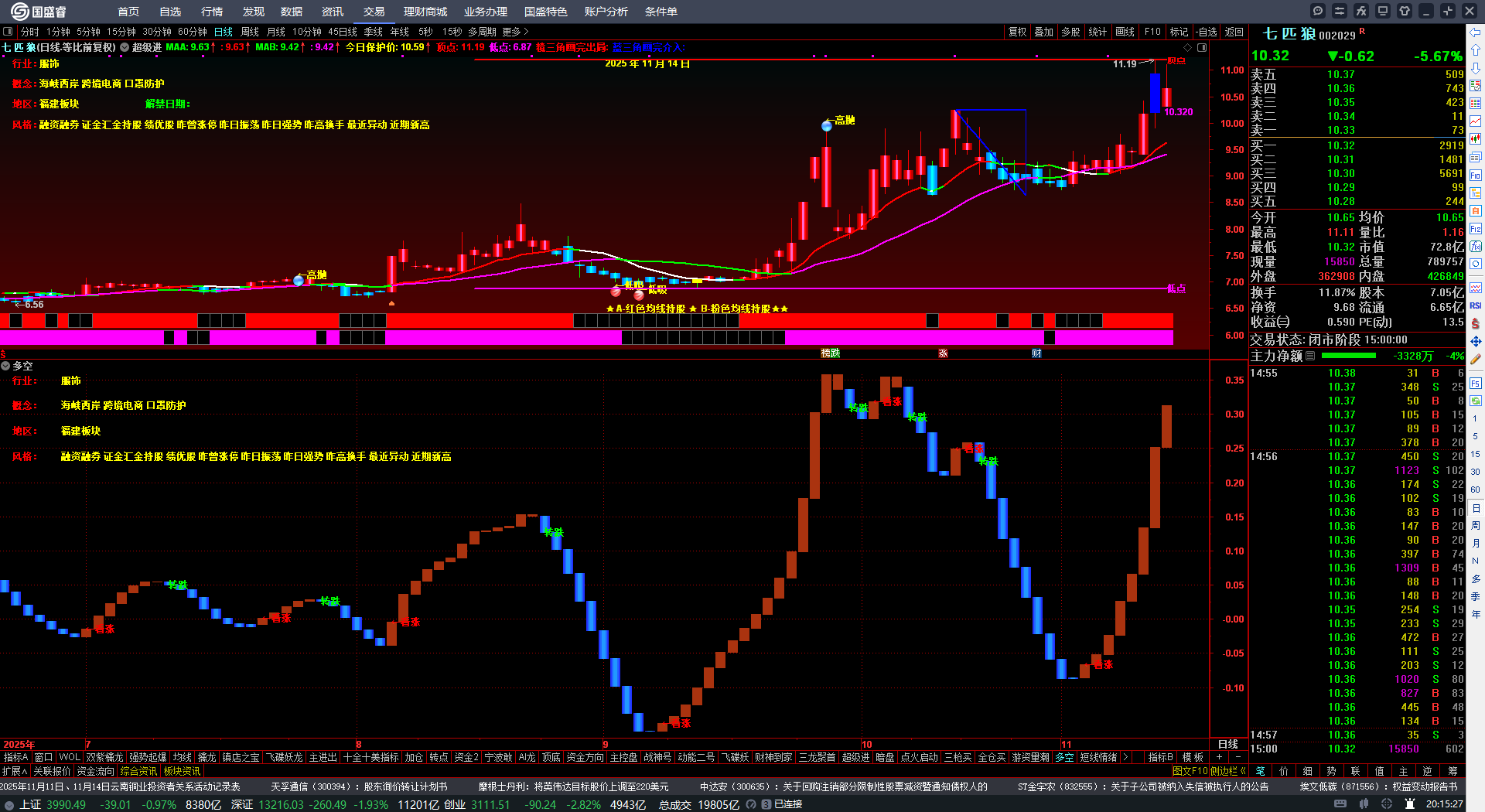Image resolution: width=1485 pixels, height=812 pixels.
Task: Click the plus button after 模板
Action: pyautogui.click(x=1219, y=757)
